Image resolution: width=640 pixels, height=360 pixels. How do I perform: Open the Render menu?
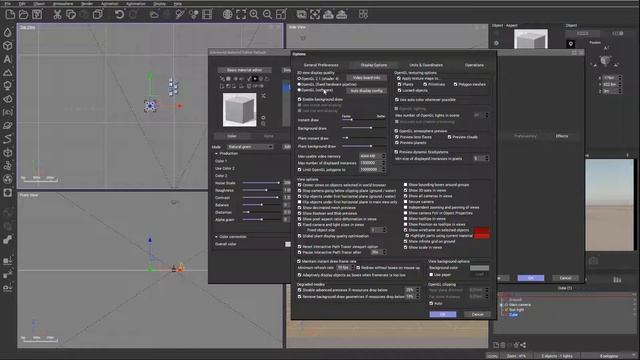(87, 4)
